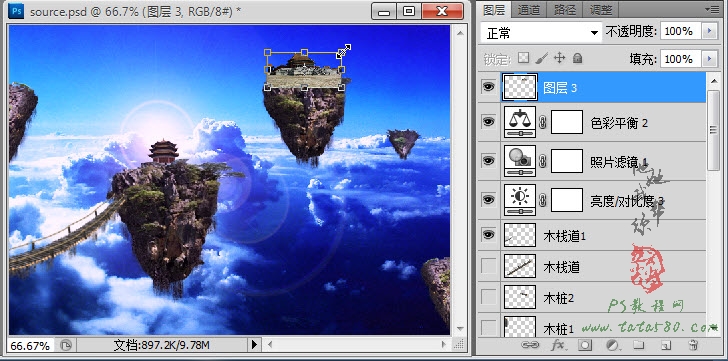Create new adjustment layer half-circle icon
The width and height of the screenshot is (728, 361).
point(612,345)
